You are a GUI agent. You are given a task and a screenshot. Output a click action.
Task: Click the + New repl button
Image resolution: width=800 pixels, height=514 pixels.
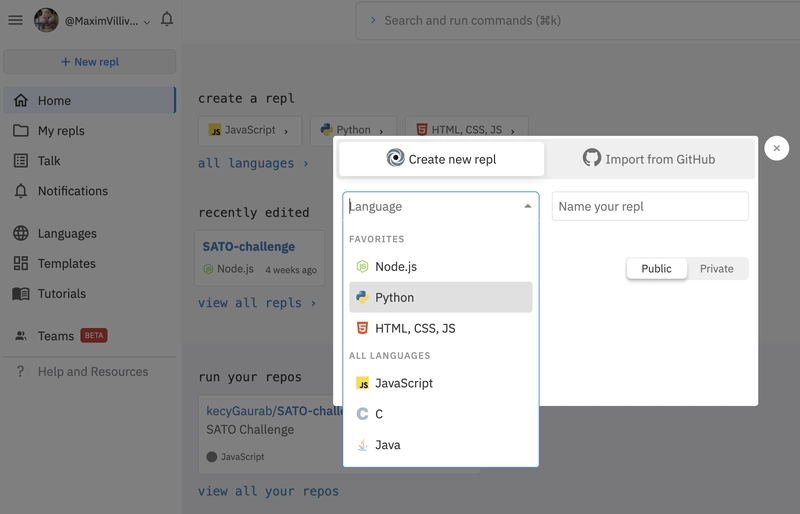pos(90,62)
